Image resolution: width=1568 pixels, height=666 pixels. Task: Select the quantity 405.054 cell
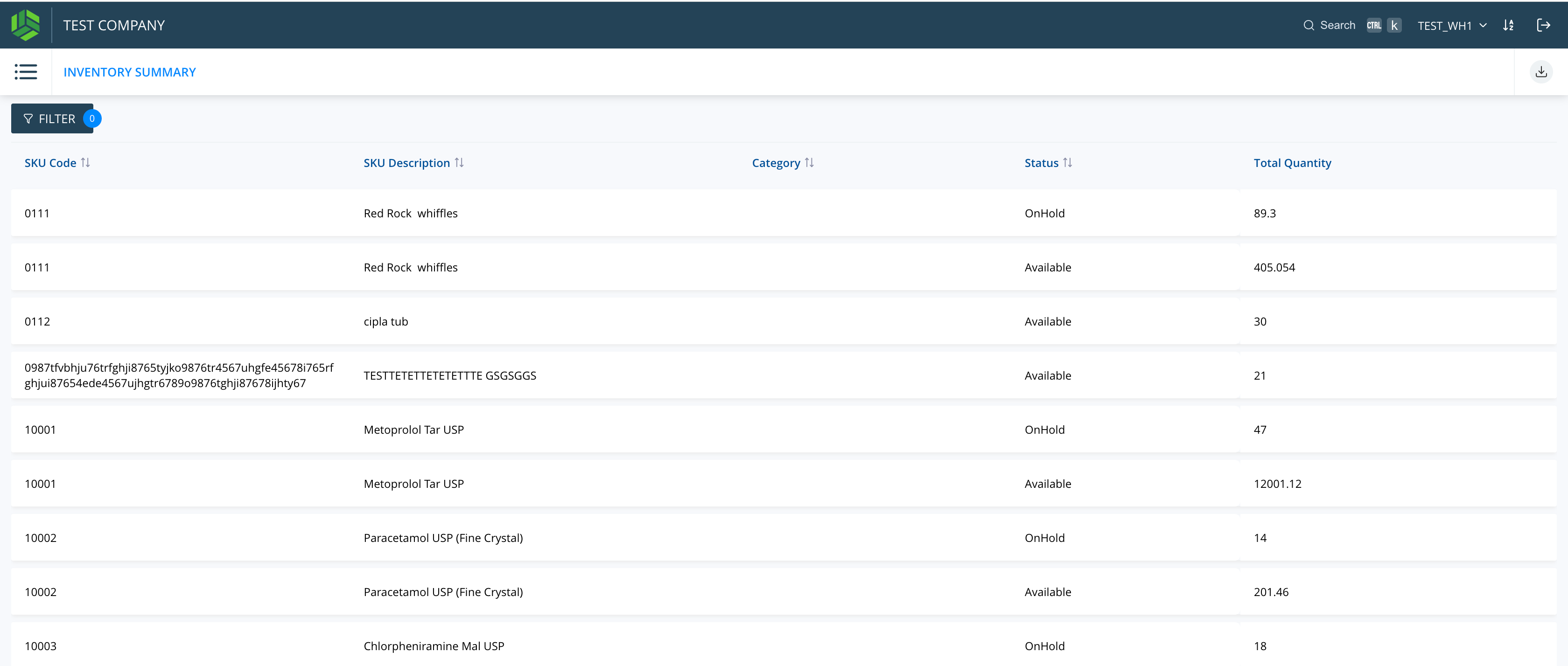1274,267
